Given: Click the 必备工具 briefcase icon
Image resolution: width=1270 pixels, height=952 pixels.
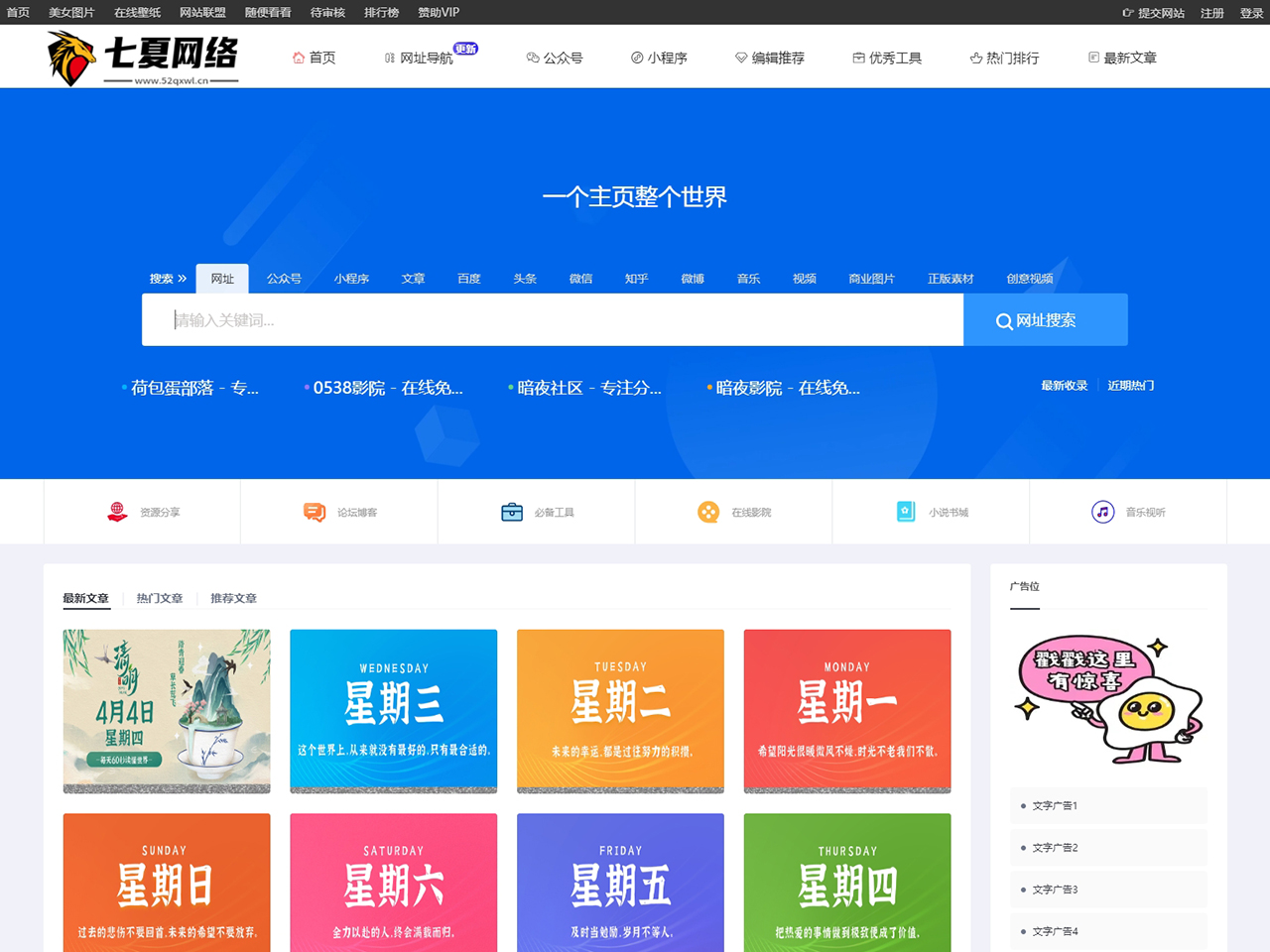Looking at the screenshot, I should (512, 512).
